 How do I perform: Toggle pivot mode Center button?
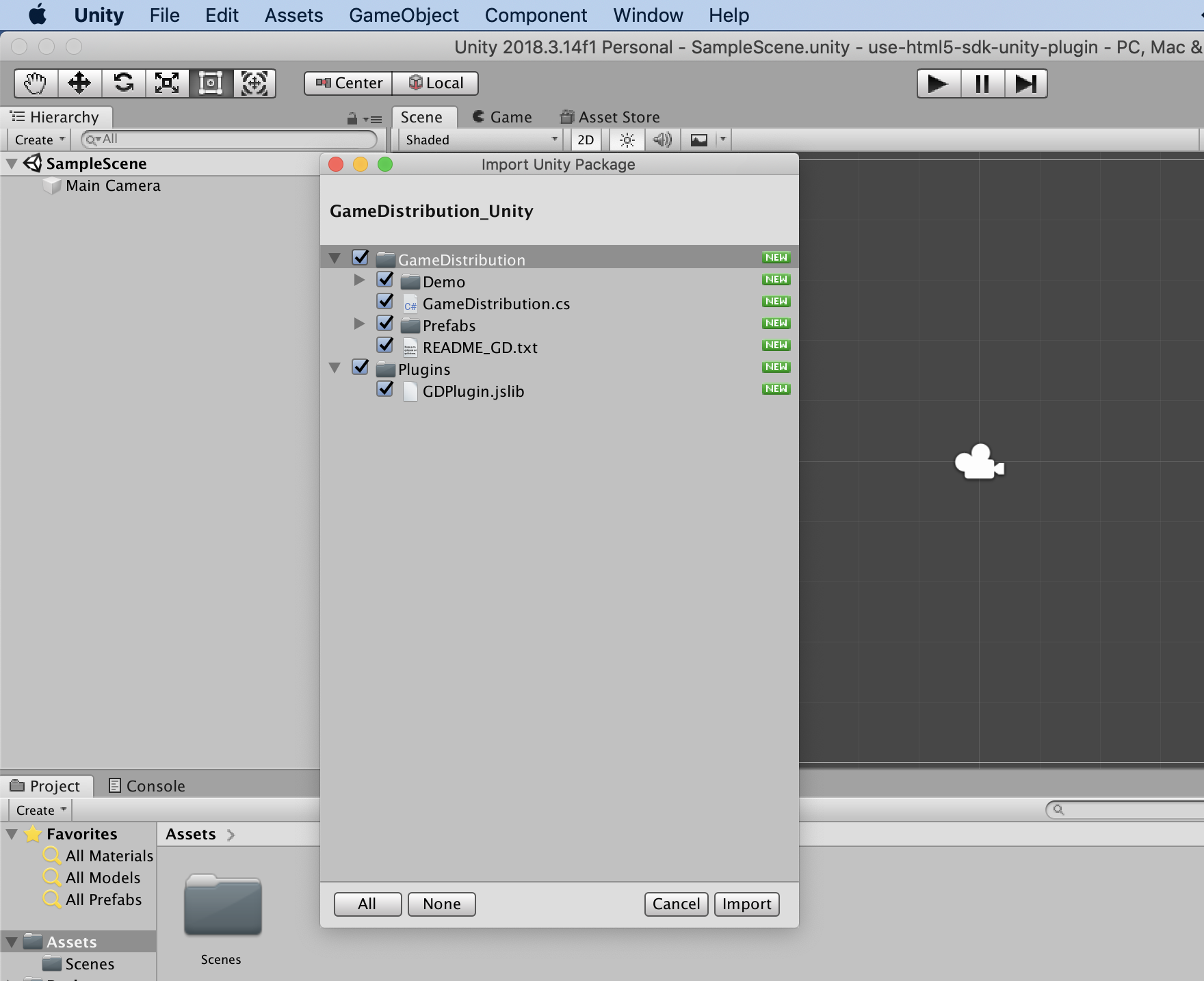point(349,83)
